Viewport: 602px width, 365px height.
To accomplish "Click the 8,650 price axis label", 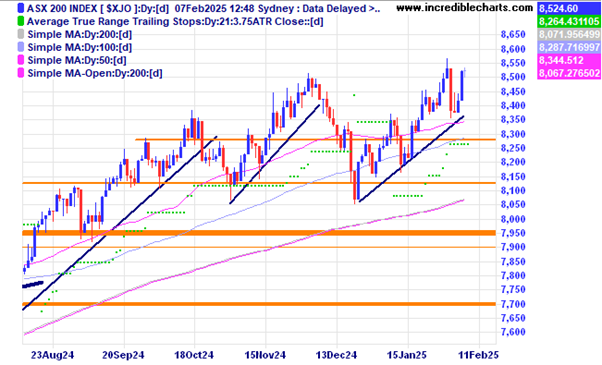I will pos(513,35).
